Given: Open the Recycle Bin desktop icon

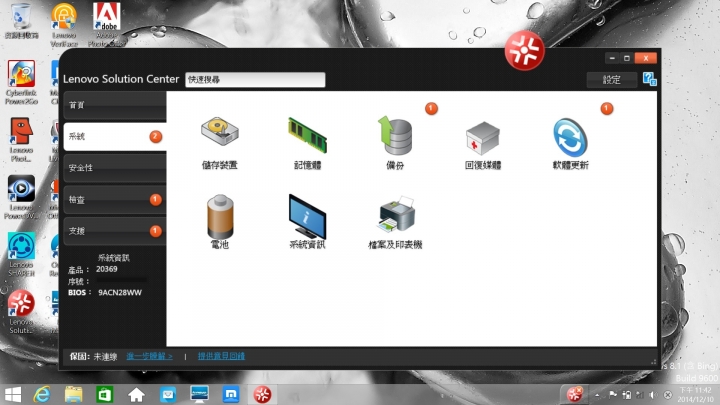Looking at the screenshot, I should 21,21.
